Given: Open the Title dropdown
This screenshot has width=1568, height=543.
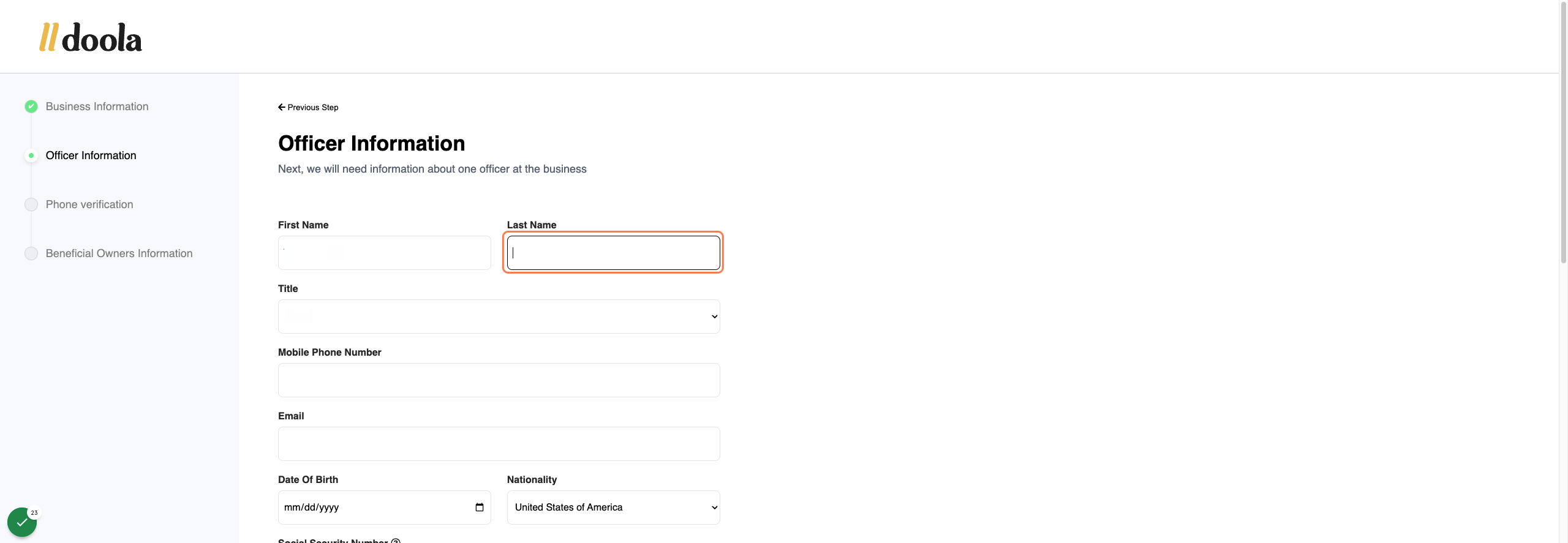Looking at the screenshot, I should click(499, 316).
